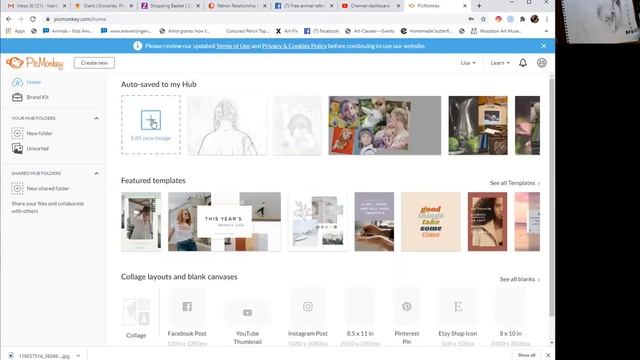640x360 pixels.
Task: Choose the Facebook Post blank canvas
Action: tap(187, 307)
